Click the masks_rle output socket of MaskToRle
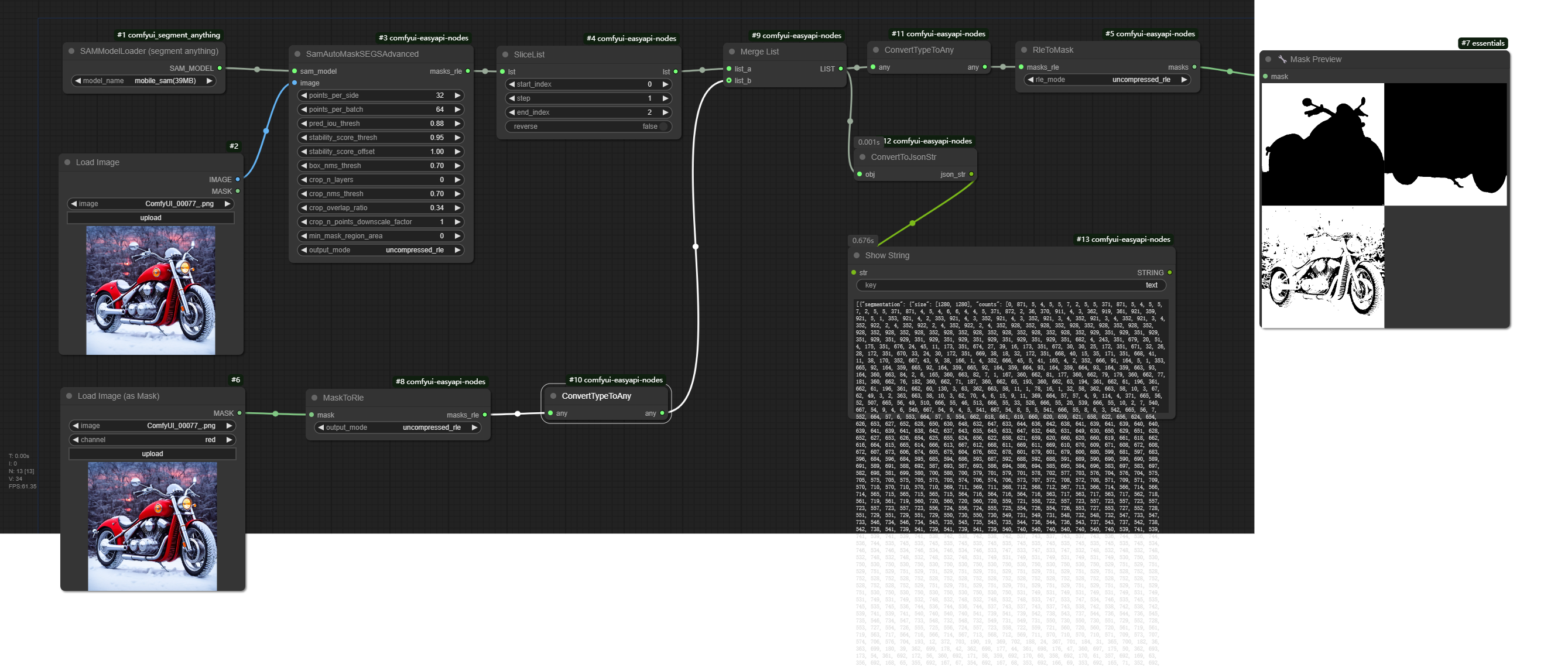 [x=485, y=415]
